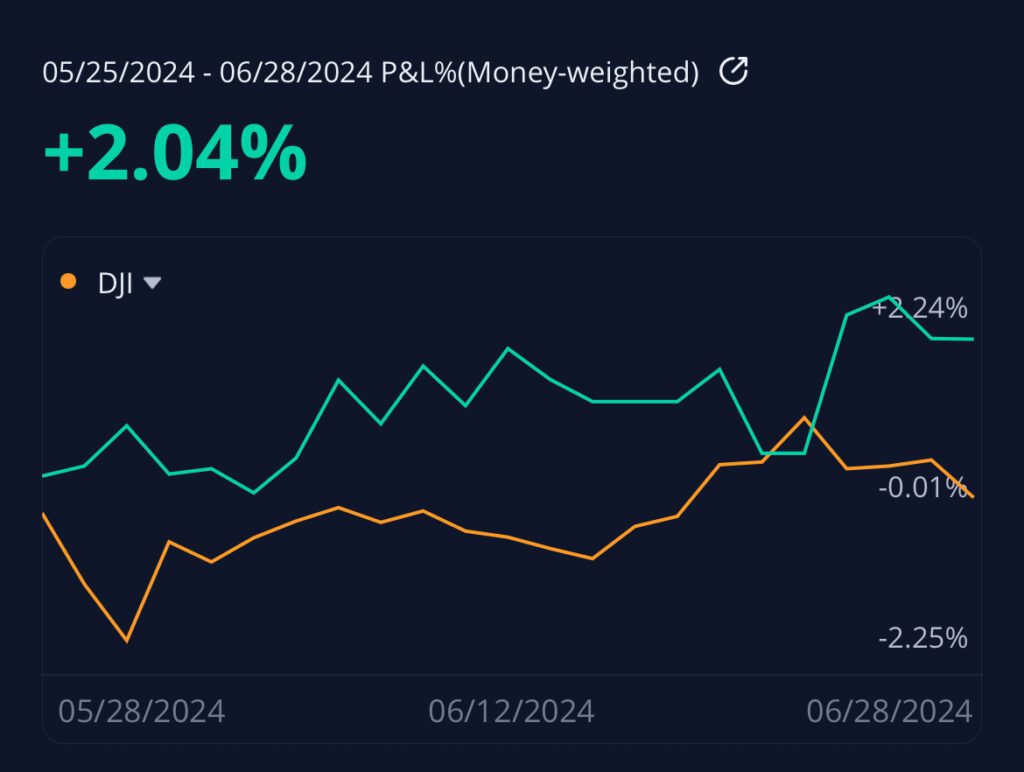Click the share icon beside the P&L% title
Viewport: 1024px width, 772px height.
pyautogui.click(x=734, y=72)
